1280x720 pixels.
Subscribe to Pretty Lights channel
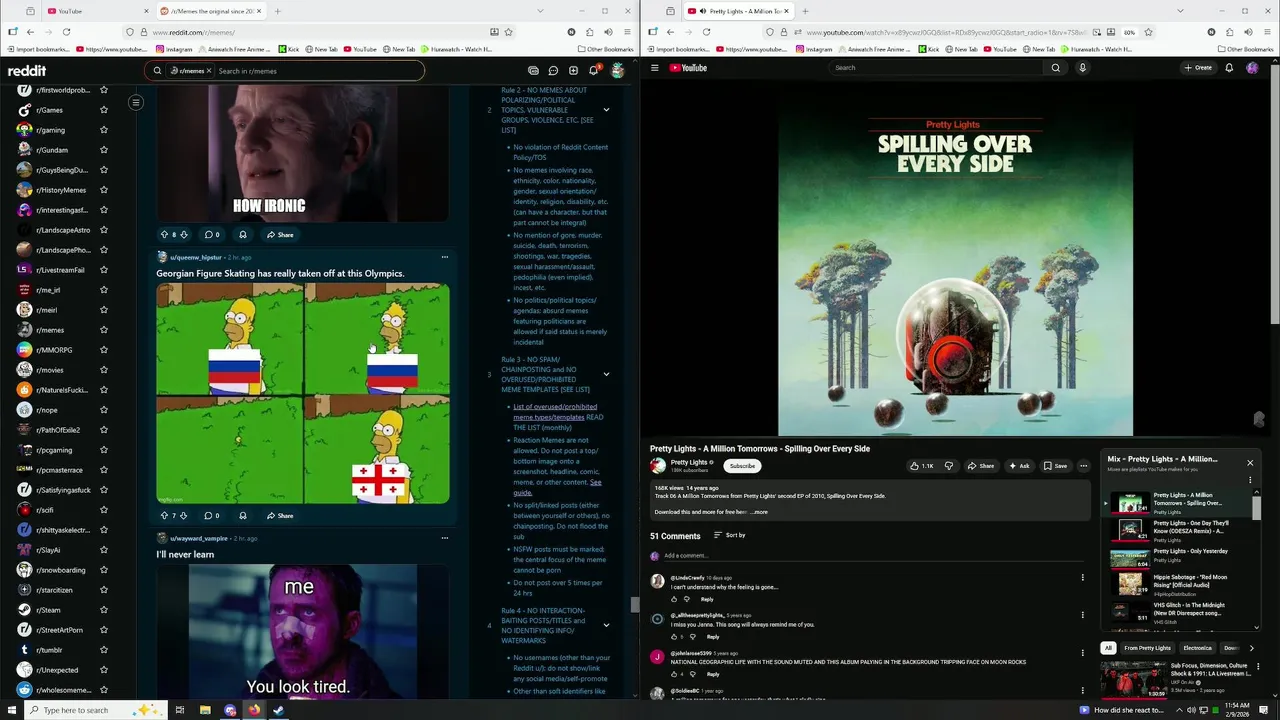coord(742,466)
